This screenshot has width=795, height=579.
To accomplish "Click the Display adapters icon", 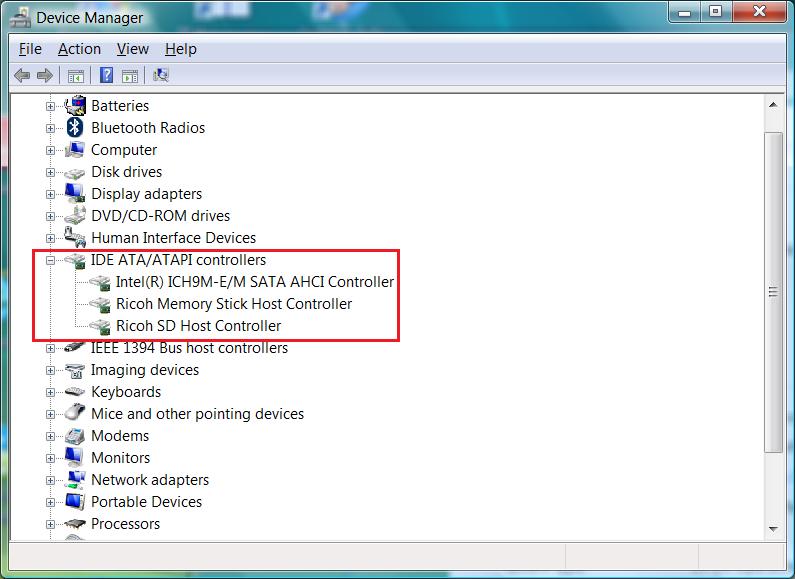I will [75, 193].
